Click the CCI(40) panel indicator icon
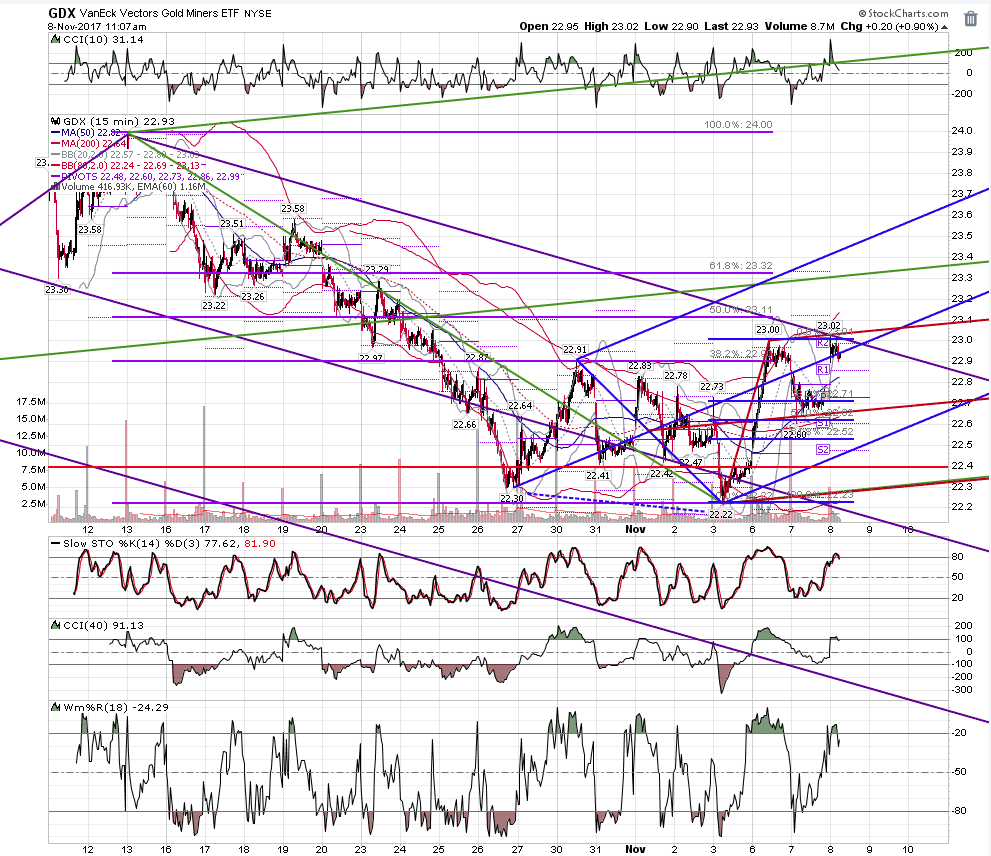Screen dimensions: 991x856 tap(56, 625)
